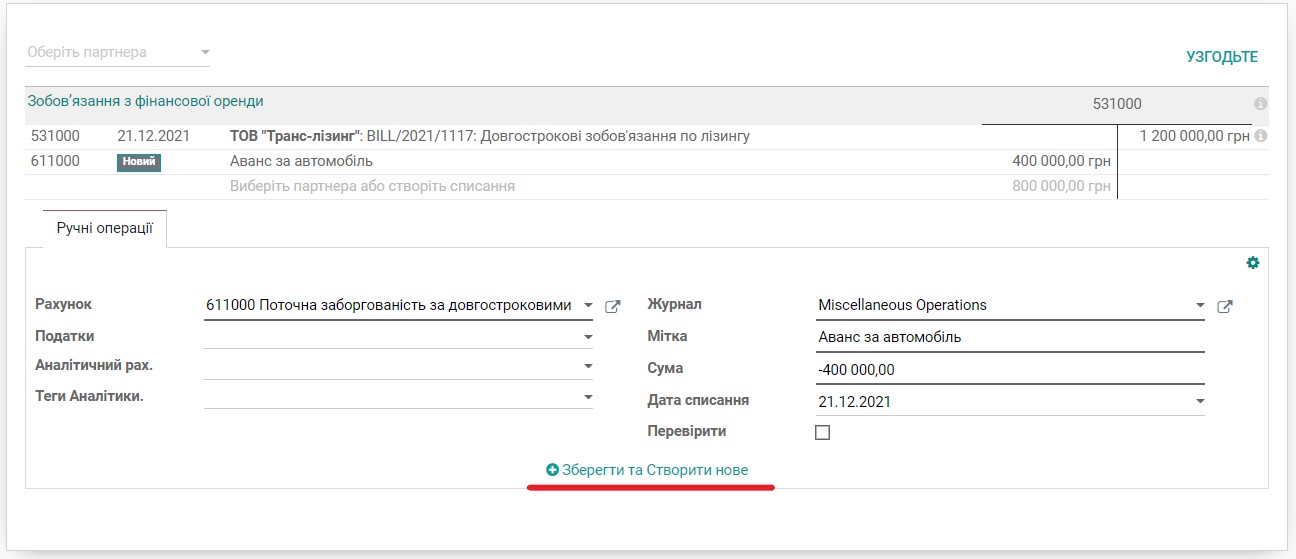This screenshot has height=559, width=1296.
Task: Click into the Сума amount field
Action: pyautogui.click(x=1010, y=370)
